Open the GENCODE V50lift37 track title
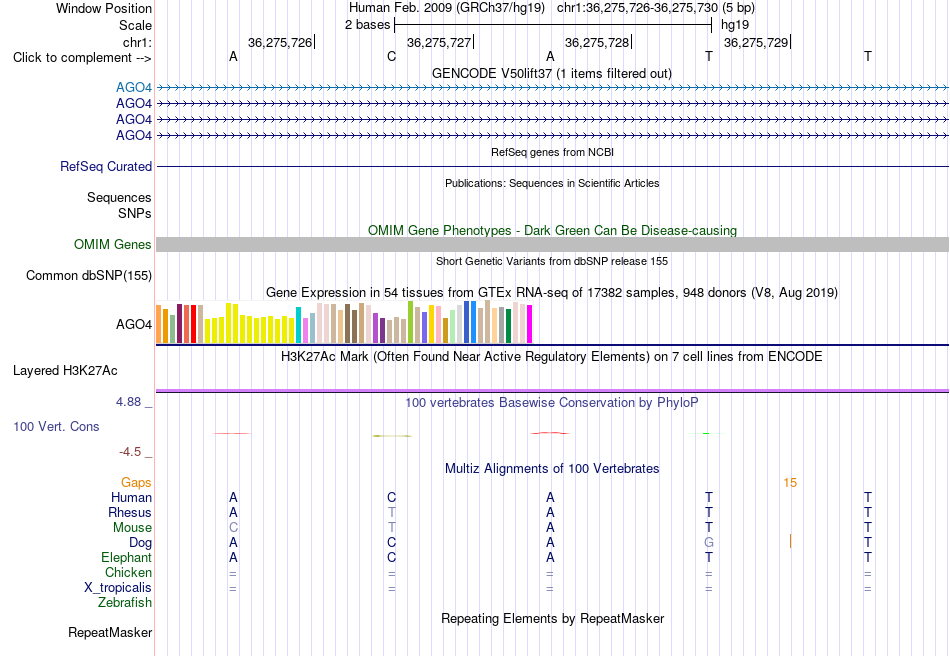Viewport: 950px width, 656px height. 551,73
